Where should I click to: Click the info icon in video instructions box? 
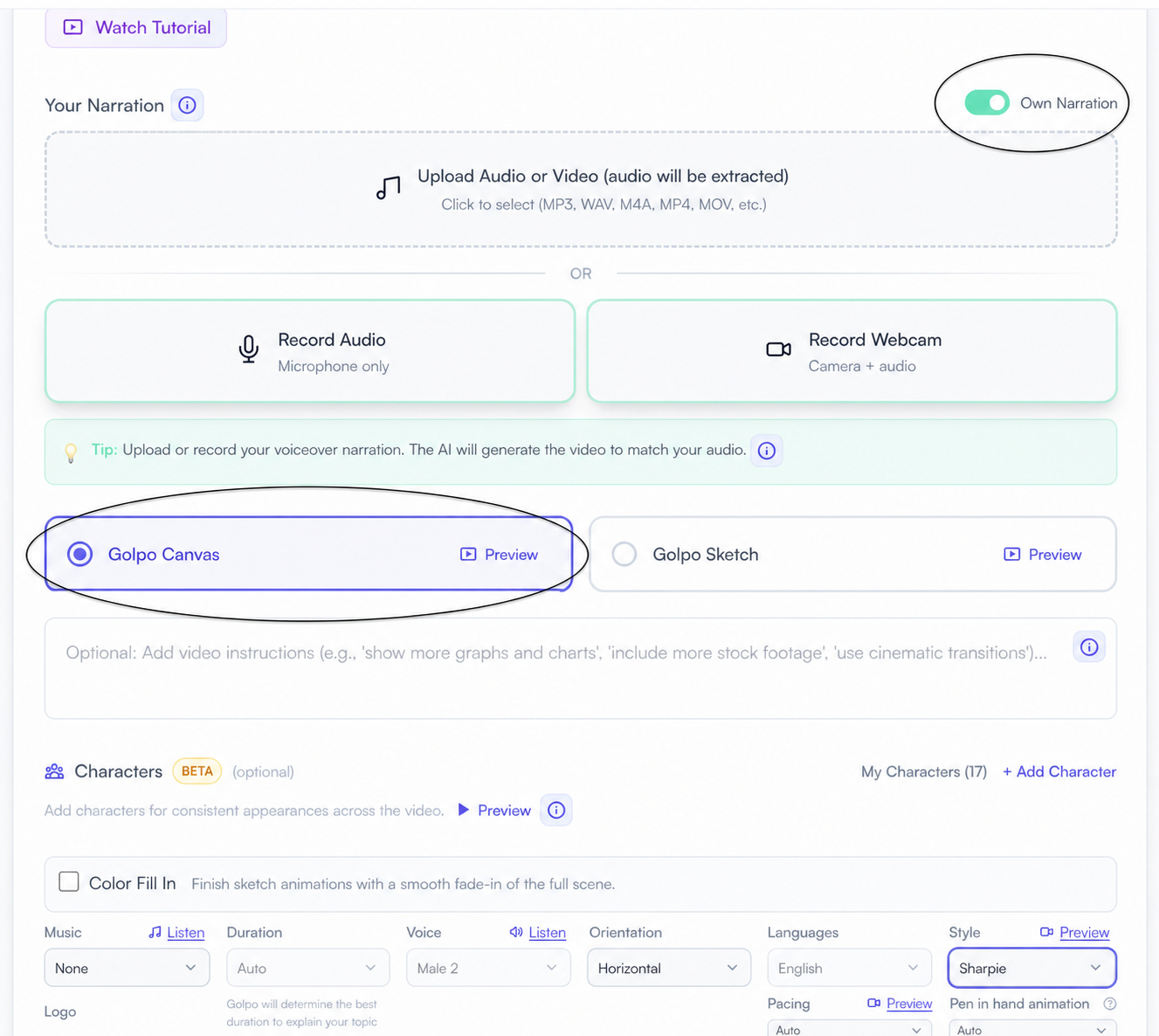point(1089,647)
